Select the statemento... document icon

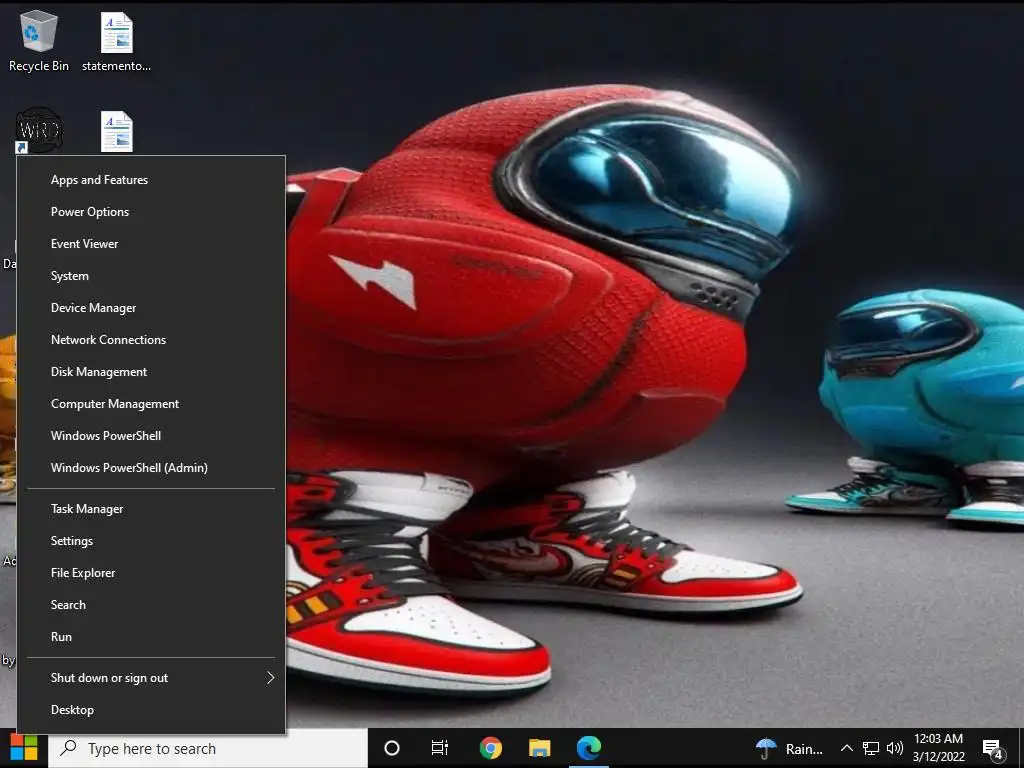[116, 42]
